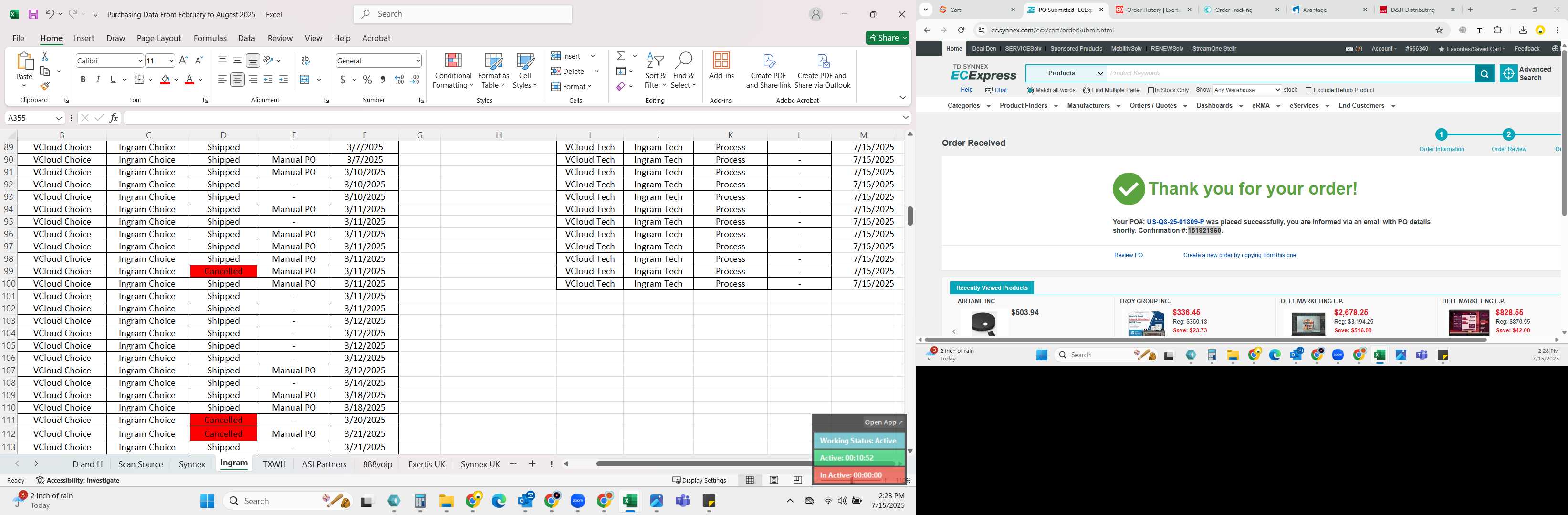Open the Deal Den menu item
The height and width of the screenshot is (515, 1568).
[983, 49]
